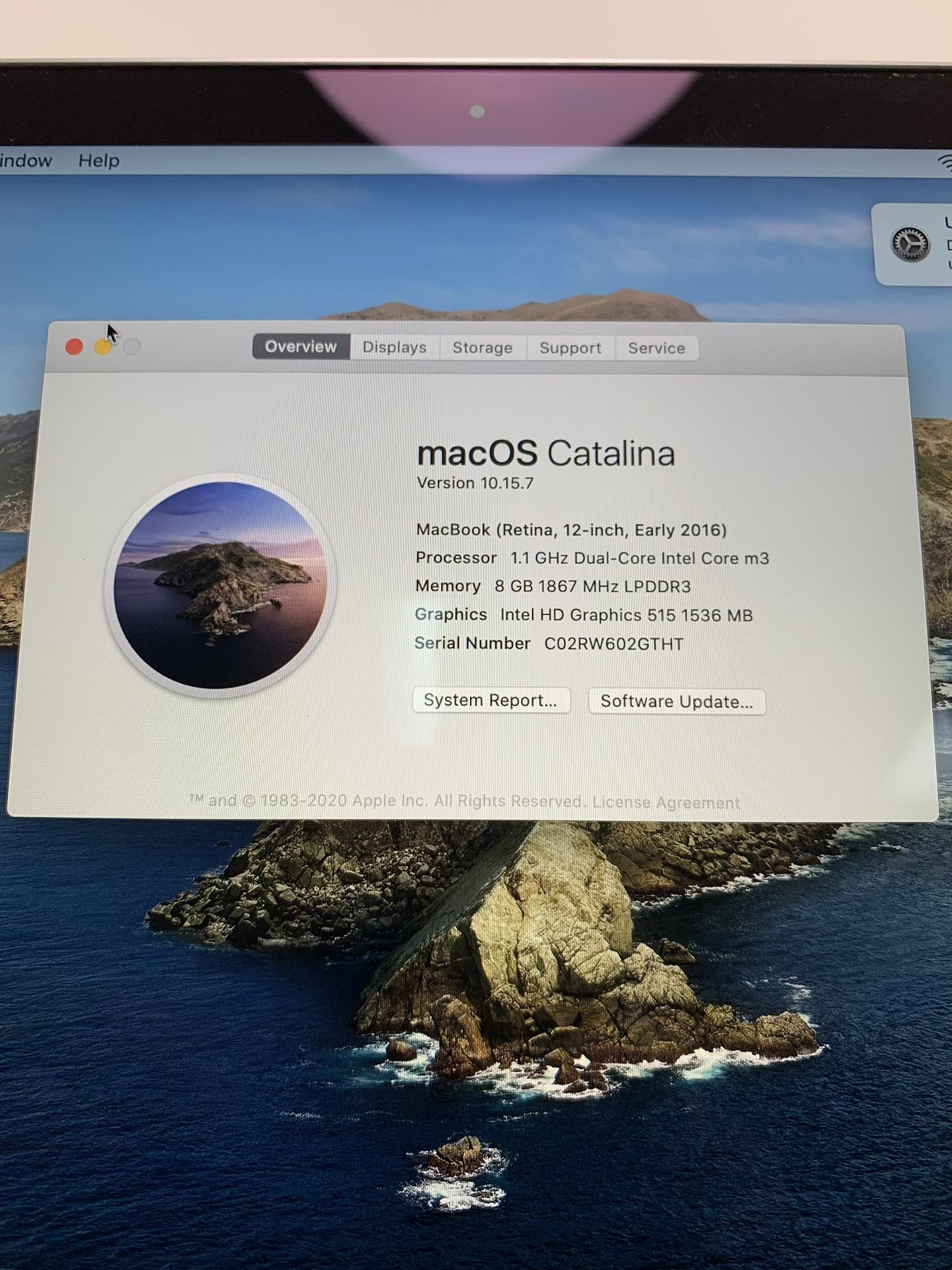
Task: Go to the Service tab
Action: coord(656,348)
